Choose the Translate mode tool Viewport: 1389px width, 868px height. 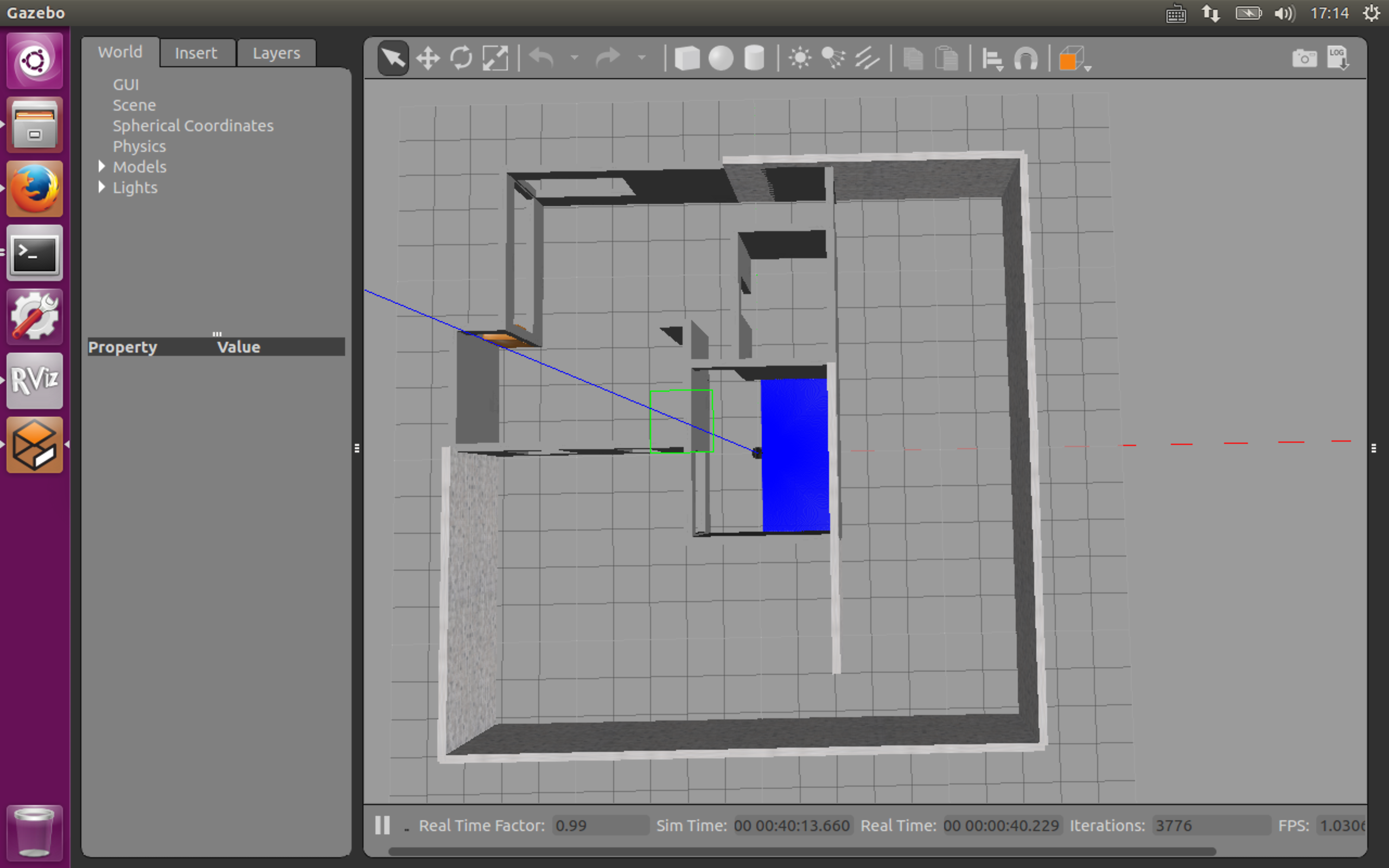click(428, 58)
